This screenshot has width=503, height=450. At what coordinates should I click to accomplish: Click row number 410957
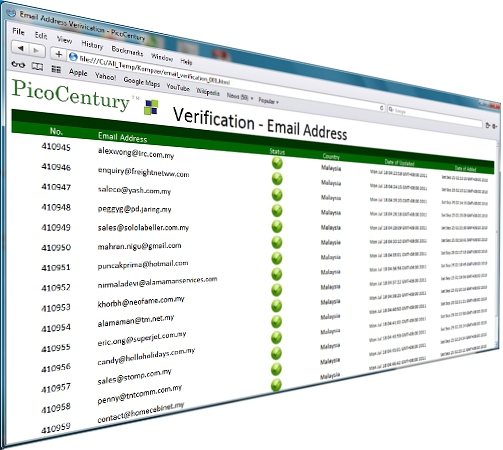(x=56, y=388)
